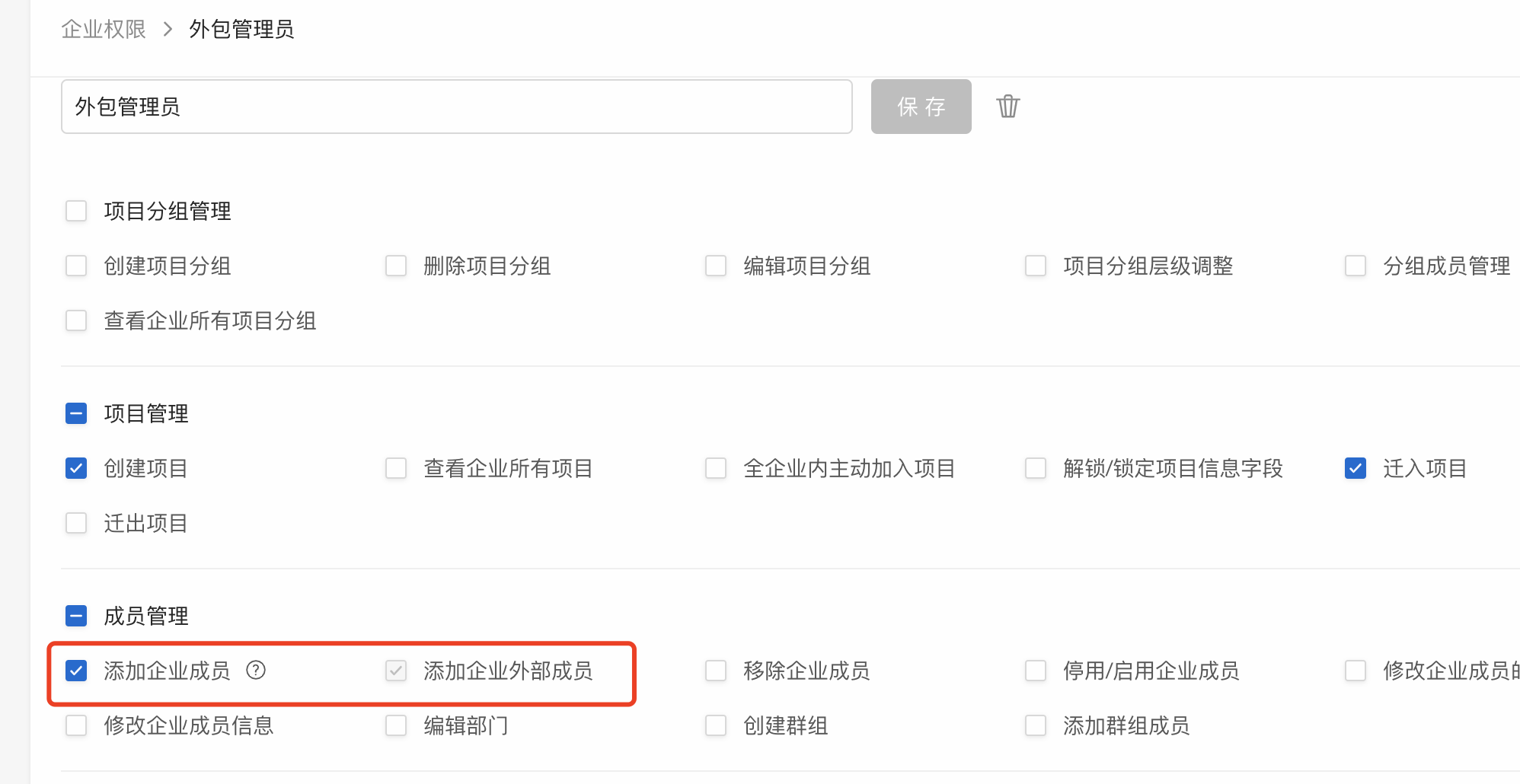Enable 查看企业所有项目 checkbox
Screen dimensions: 1520x784
396,468
